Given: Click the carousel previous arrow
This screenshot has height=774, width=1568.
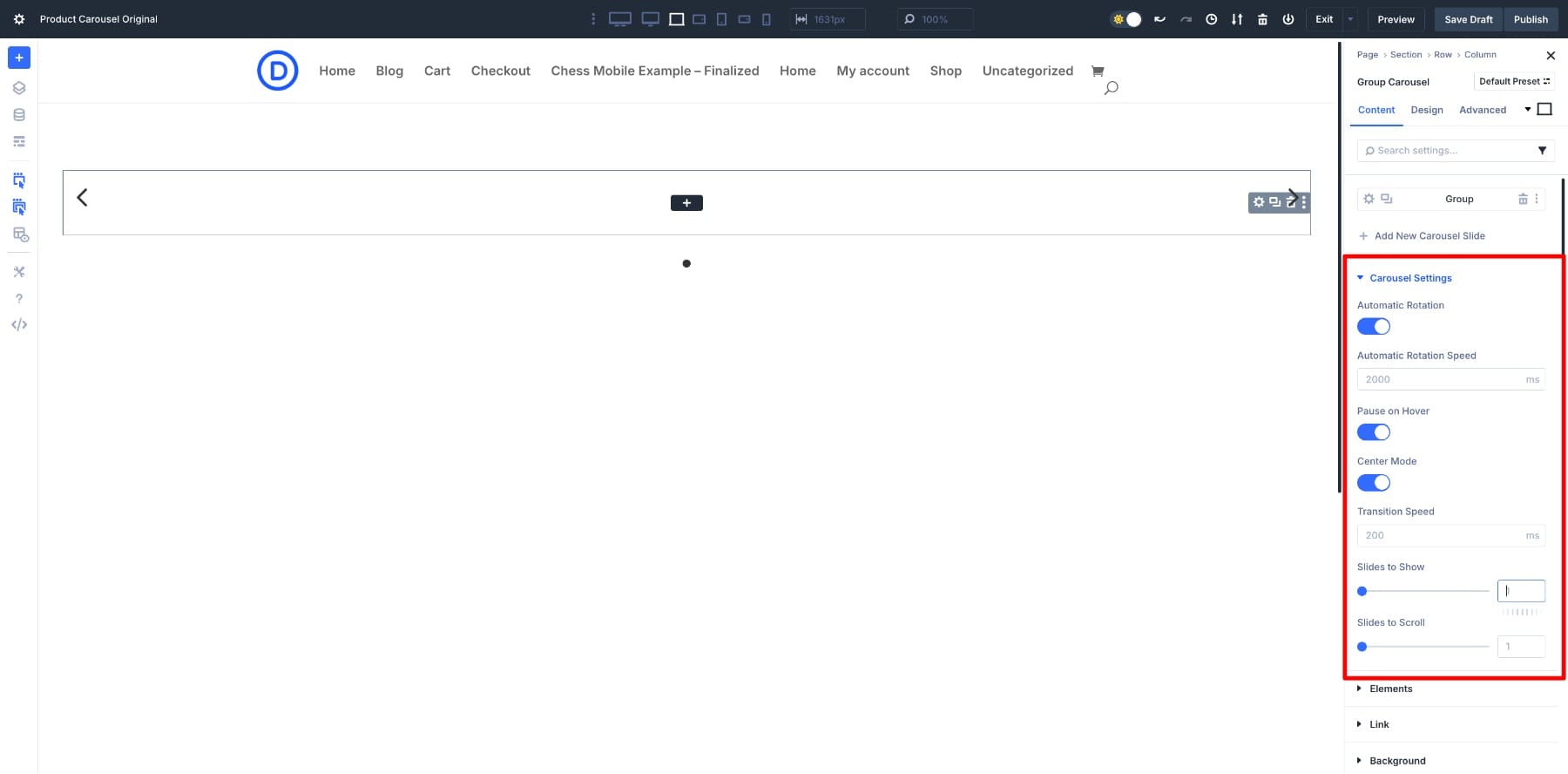Looking at the screenshot, I should 82,198.
